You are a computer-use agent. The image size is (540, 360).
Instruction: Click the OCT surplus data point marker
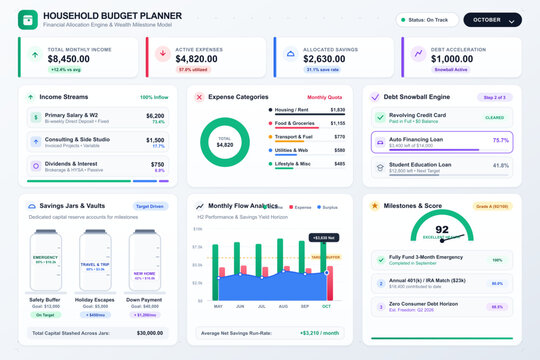[x=326, y=272]
